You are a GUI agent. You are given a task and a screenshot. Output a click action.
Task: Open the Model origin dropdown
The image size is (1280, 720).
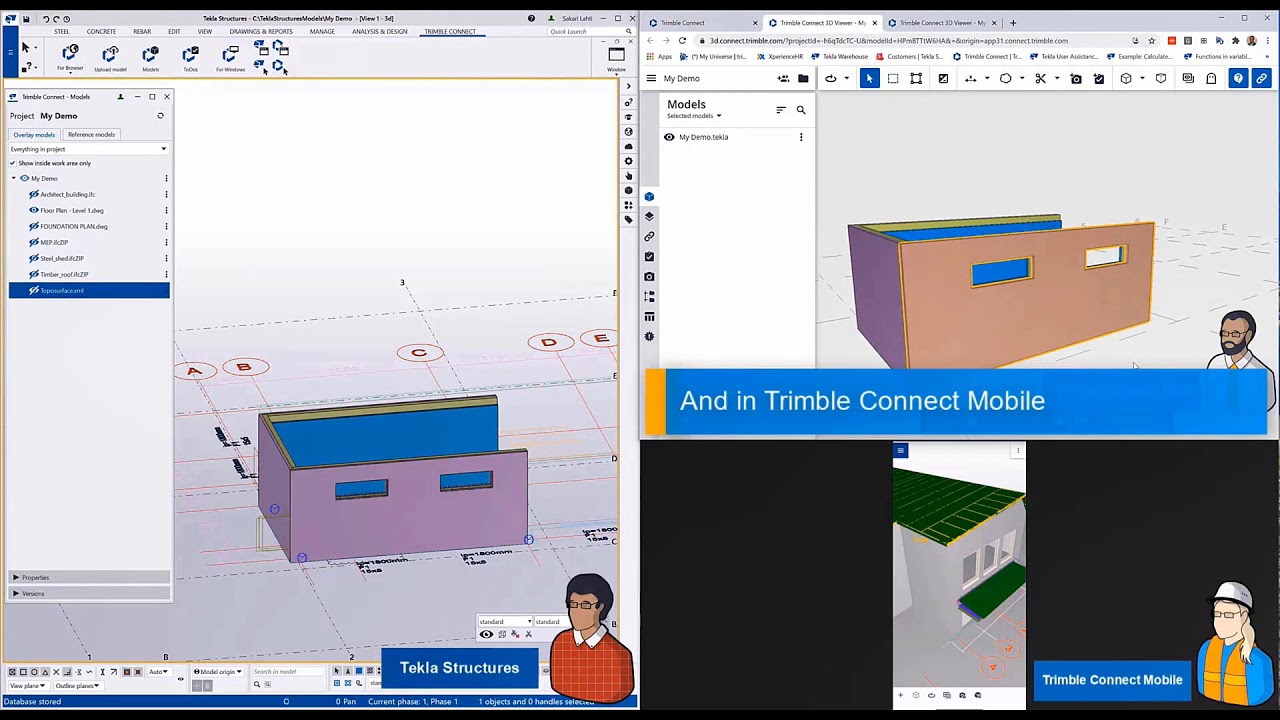[218, 672]
